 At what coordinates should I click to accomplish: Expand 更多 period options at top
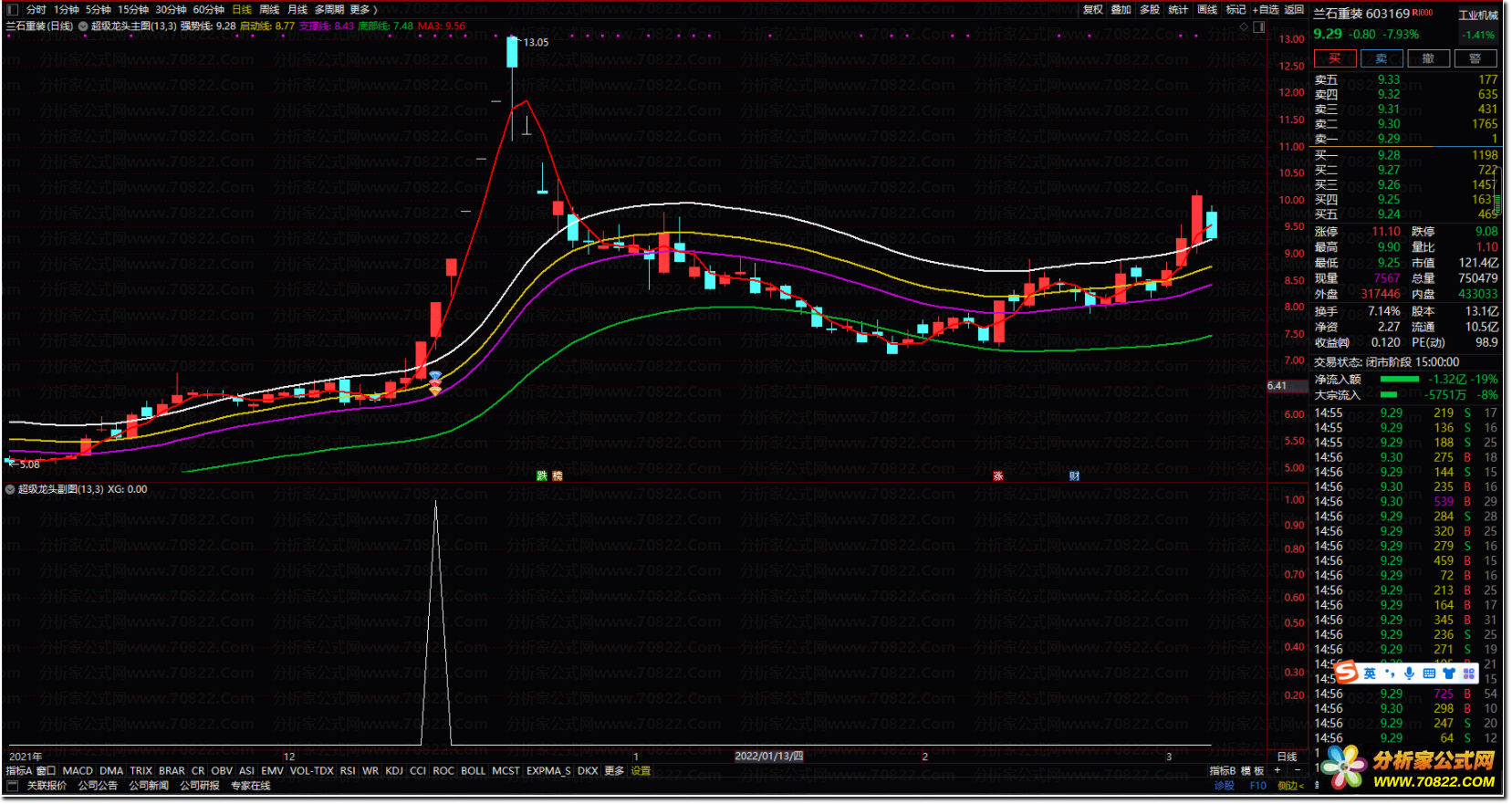(x=363, y=9)
